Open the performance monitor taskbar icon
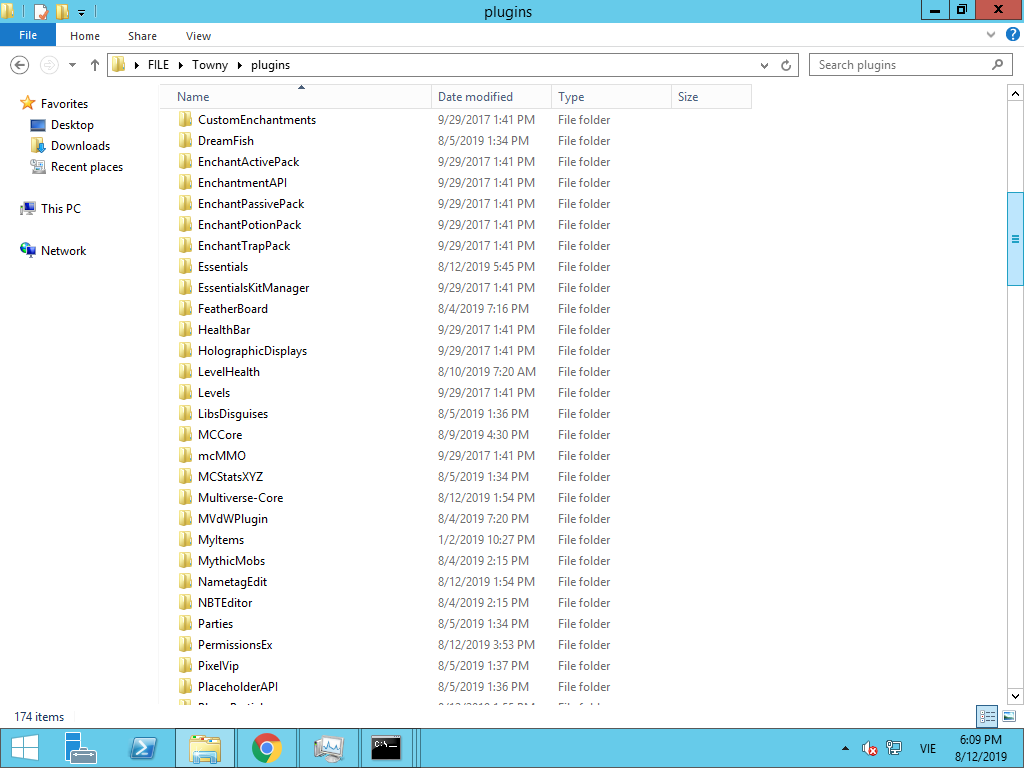Viewport: 1024px width, 768px height. click(328, 748)
